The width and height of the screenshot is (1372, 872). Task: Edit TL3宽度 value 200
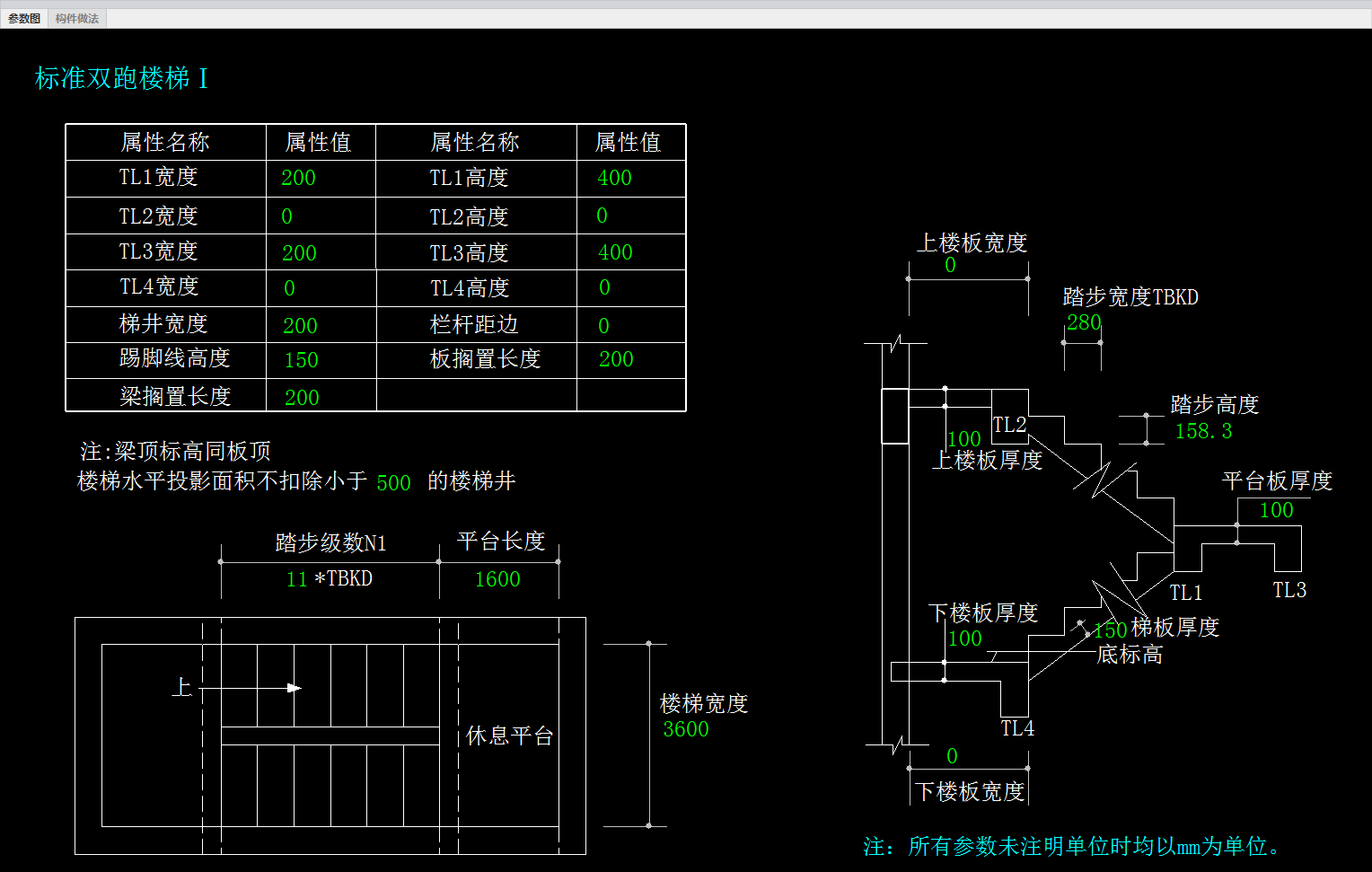(299, 253)
